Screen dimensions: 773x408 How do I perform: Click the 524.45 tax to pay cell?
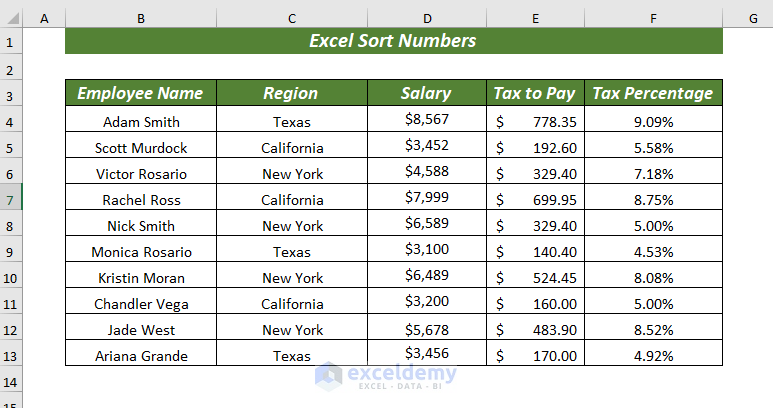click(535, 278)
